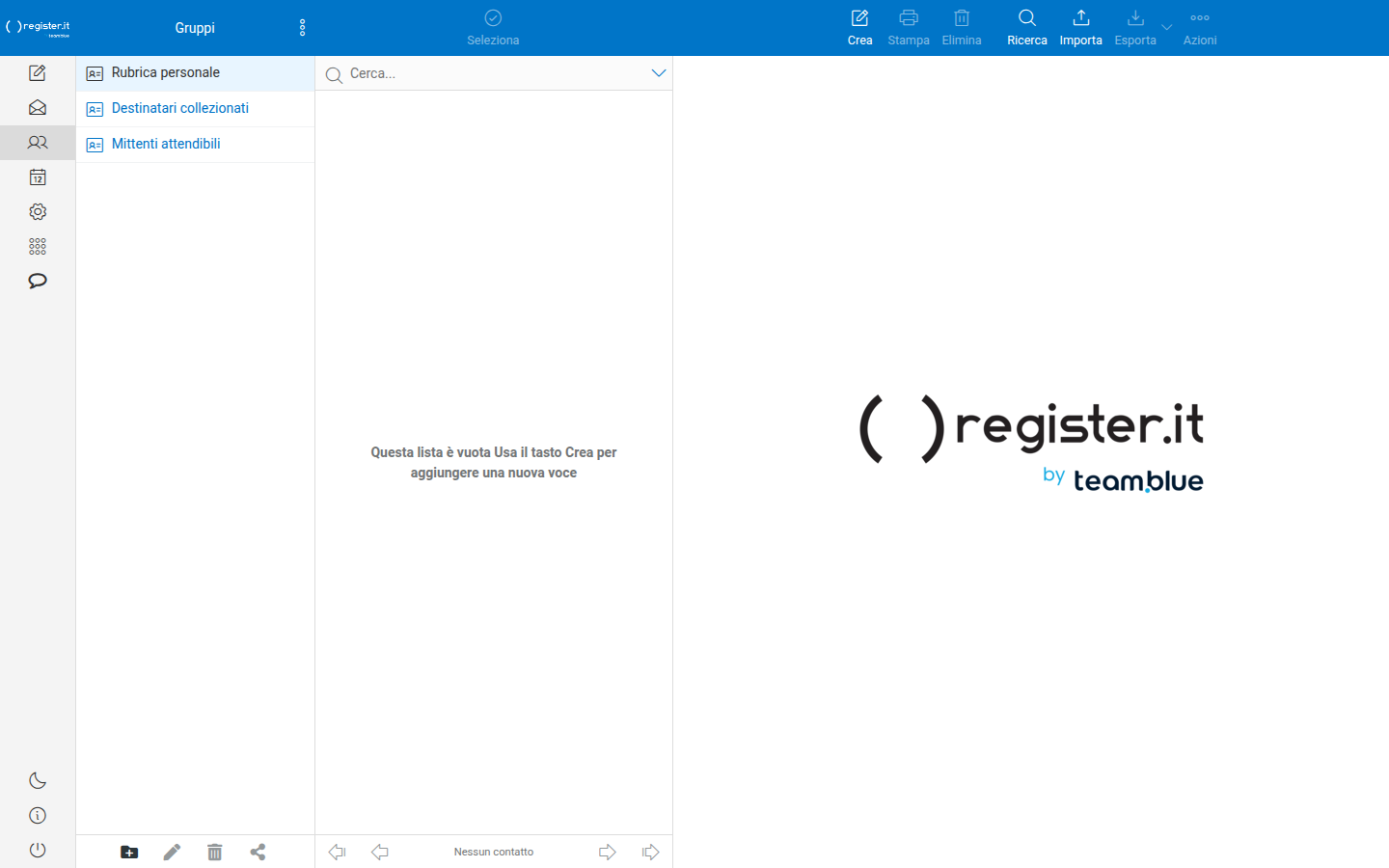
Task: Open the Azioni more actions menu
Action: click(1200, 28)
